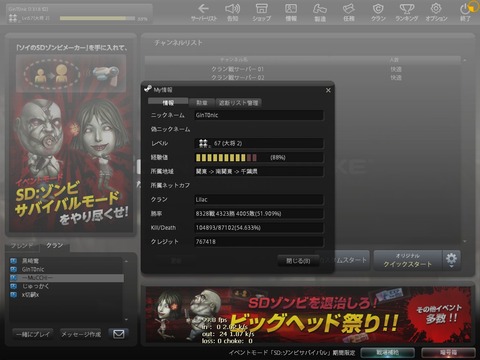Open the 任務 missions icon
480x360 pixels.
[349, 13]
